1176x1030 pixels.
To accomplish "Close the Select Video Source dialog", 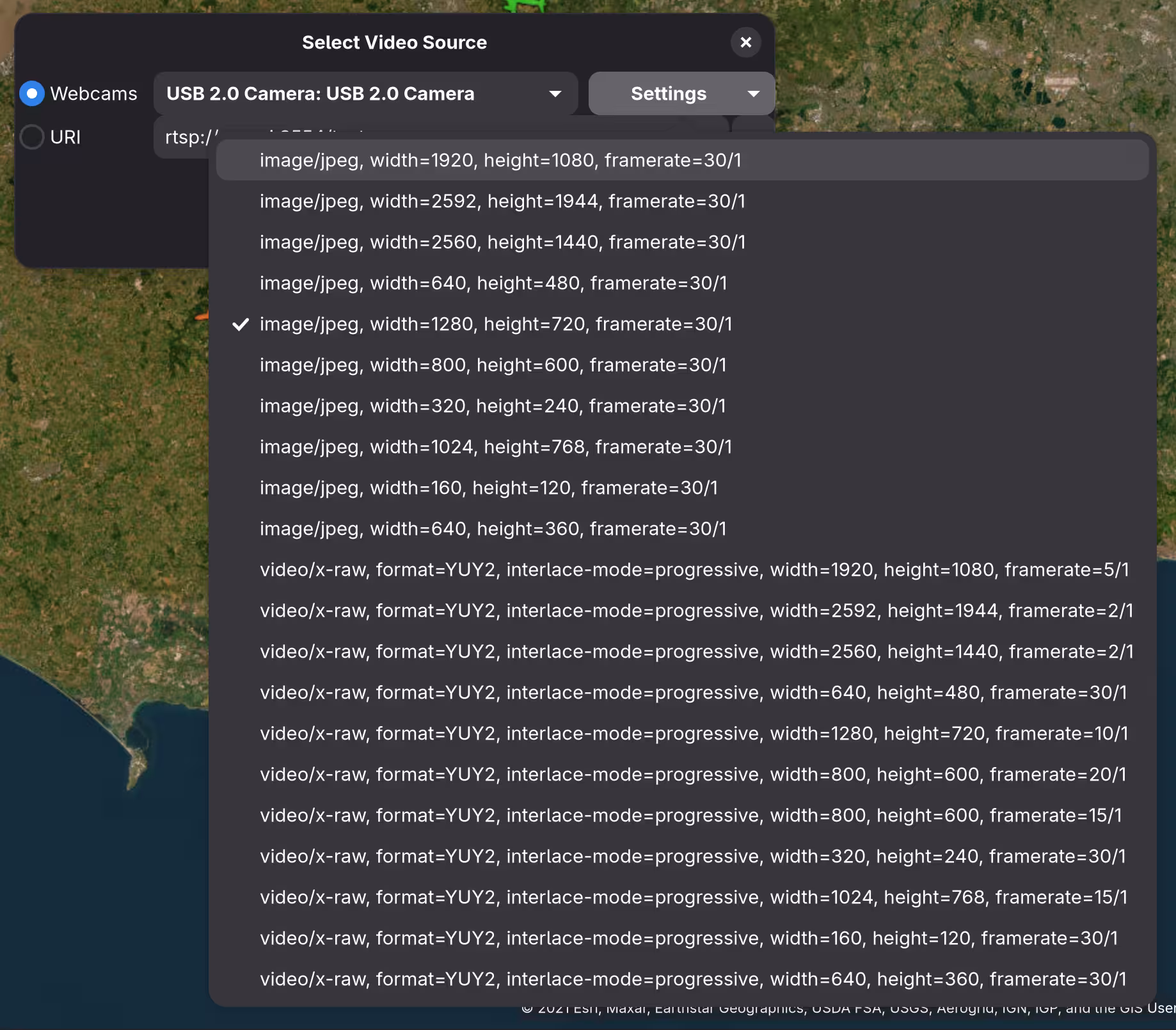I will click(x=745, y=42).
